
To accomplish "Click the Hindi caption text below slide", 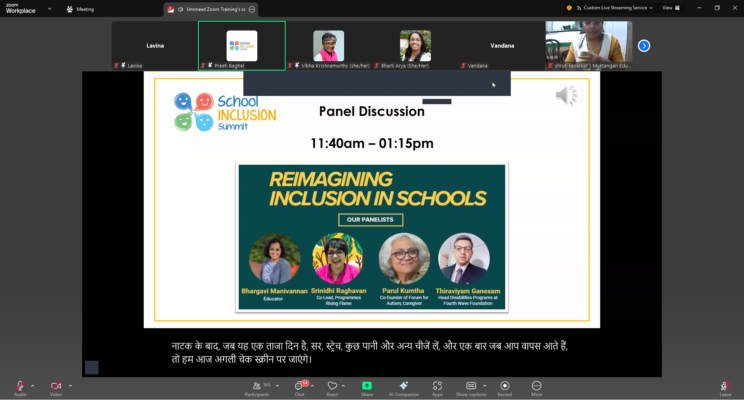I will click(x=370, y=352).
